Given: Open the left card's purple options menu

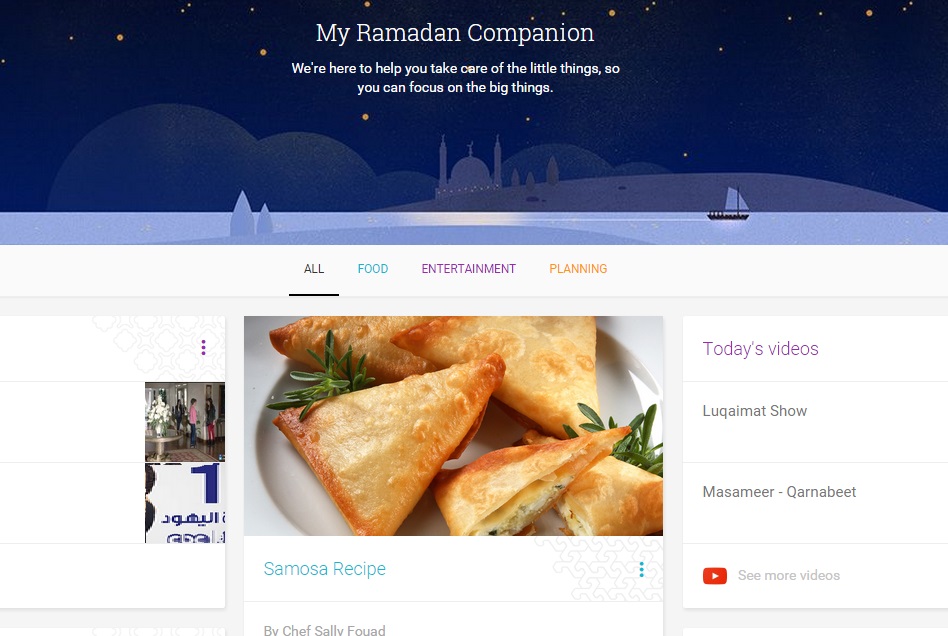Looking at the screenshot, I should 203,347.
